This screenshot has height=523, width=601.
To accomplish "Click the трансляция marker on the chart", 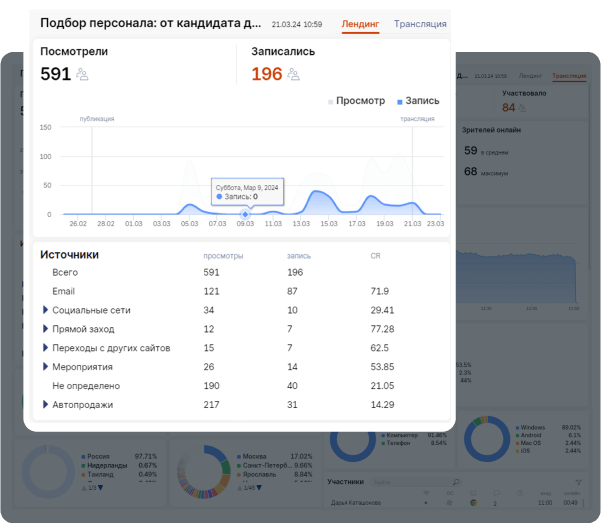I will point(417,119).
